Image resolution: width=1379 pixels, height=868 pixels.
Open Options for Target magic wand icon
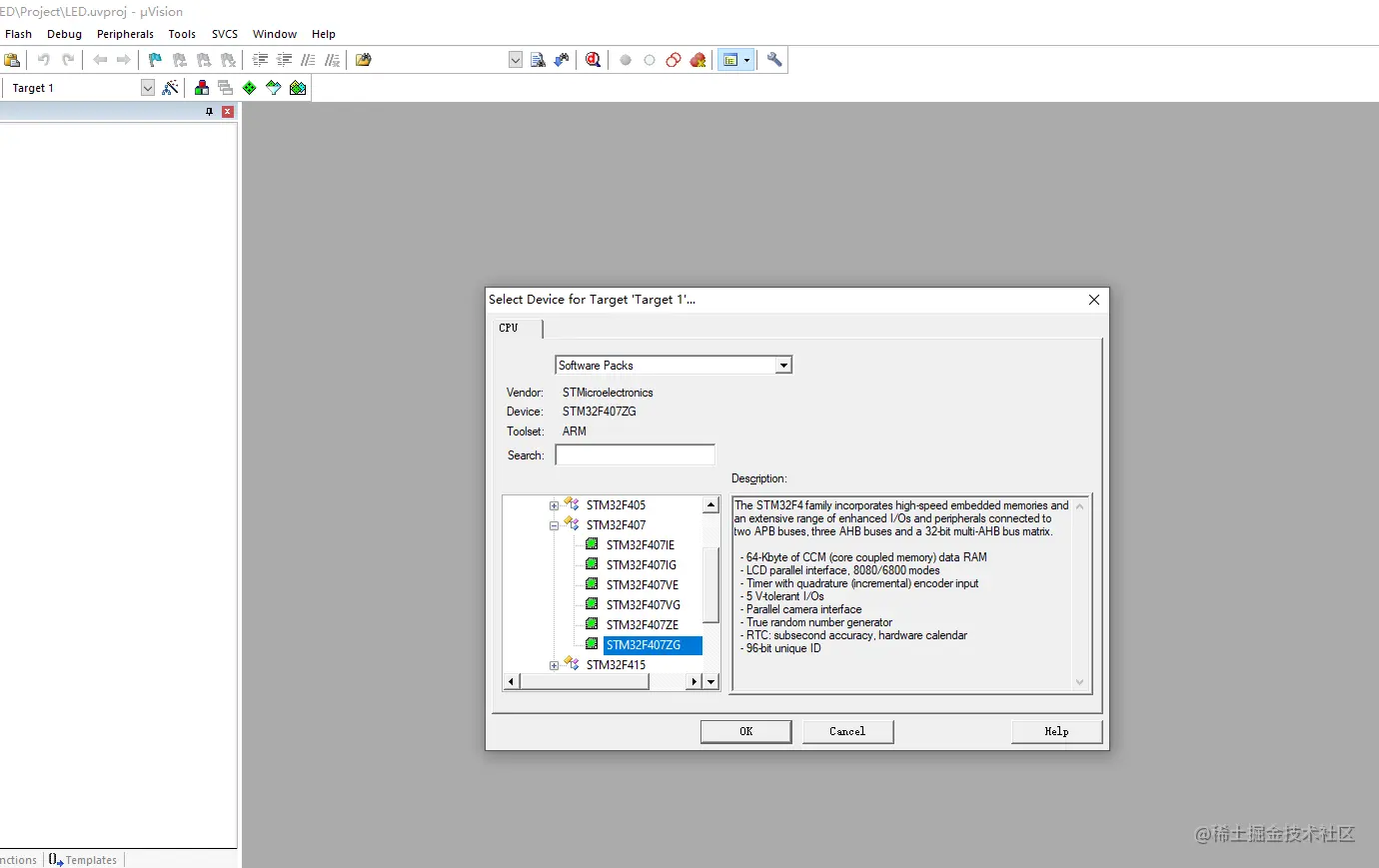[x=170, y=88]
